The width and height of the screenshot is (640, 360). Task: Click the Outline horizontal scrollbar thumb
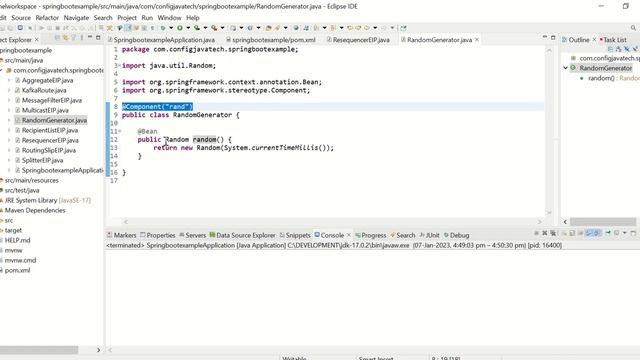tap(603, 222)
